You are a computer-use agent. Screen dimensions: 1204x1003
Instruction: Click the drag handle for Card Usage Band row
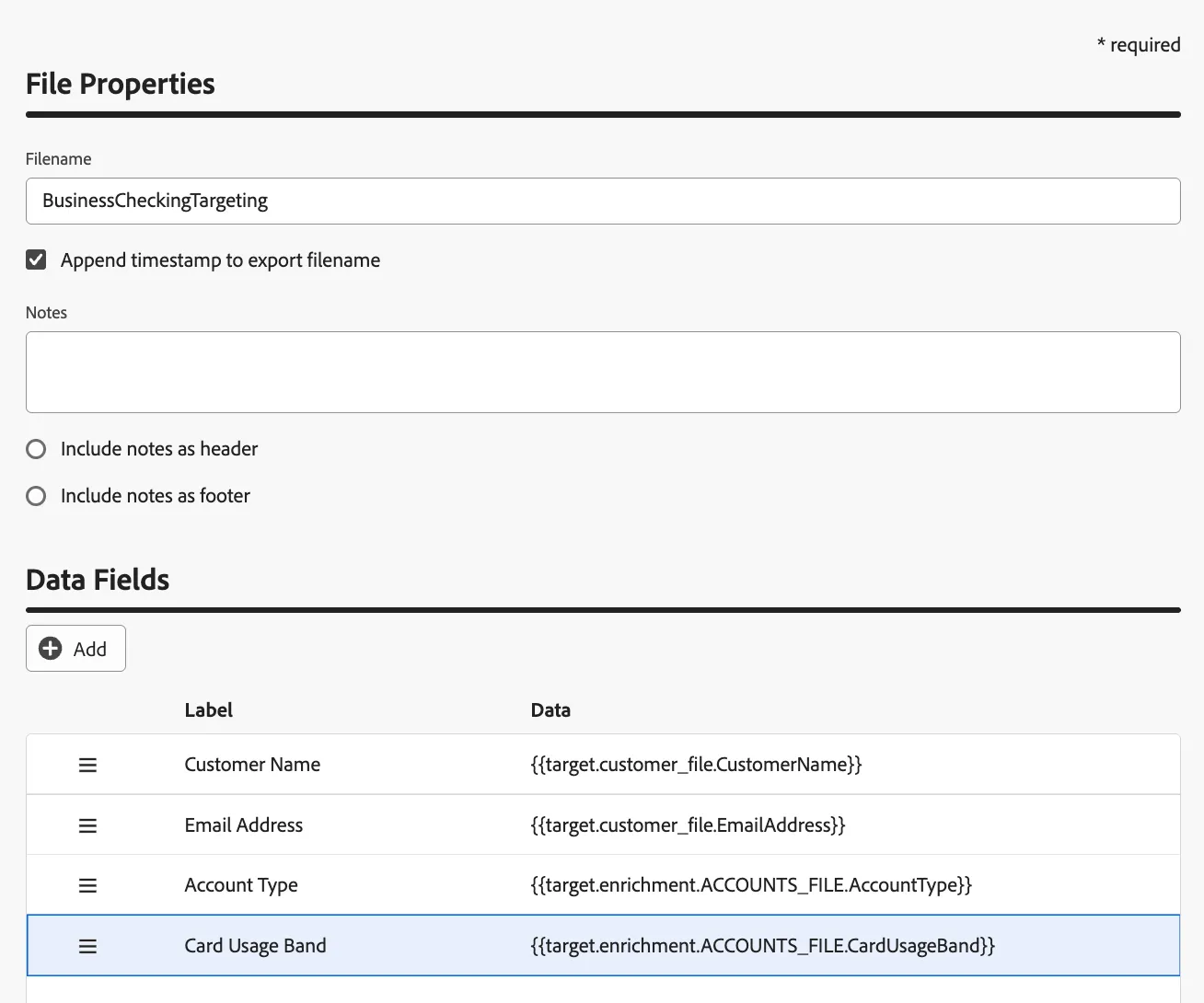87,946
